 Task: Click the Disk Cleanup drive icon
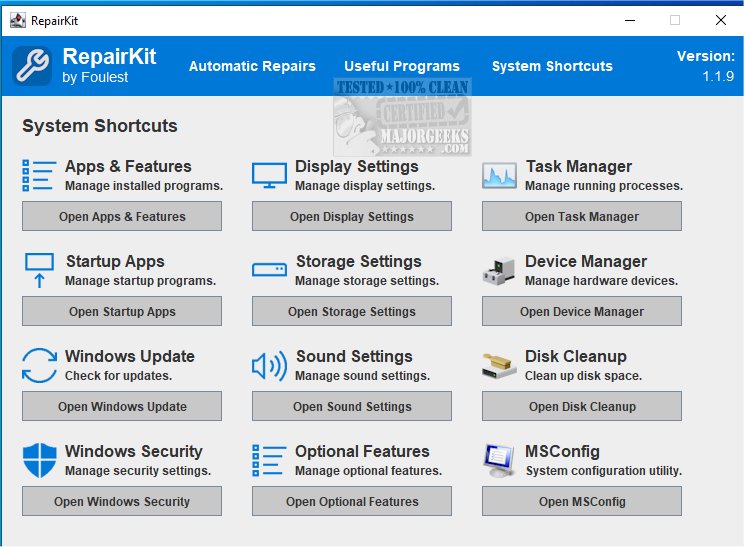point(499,365)
